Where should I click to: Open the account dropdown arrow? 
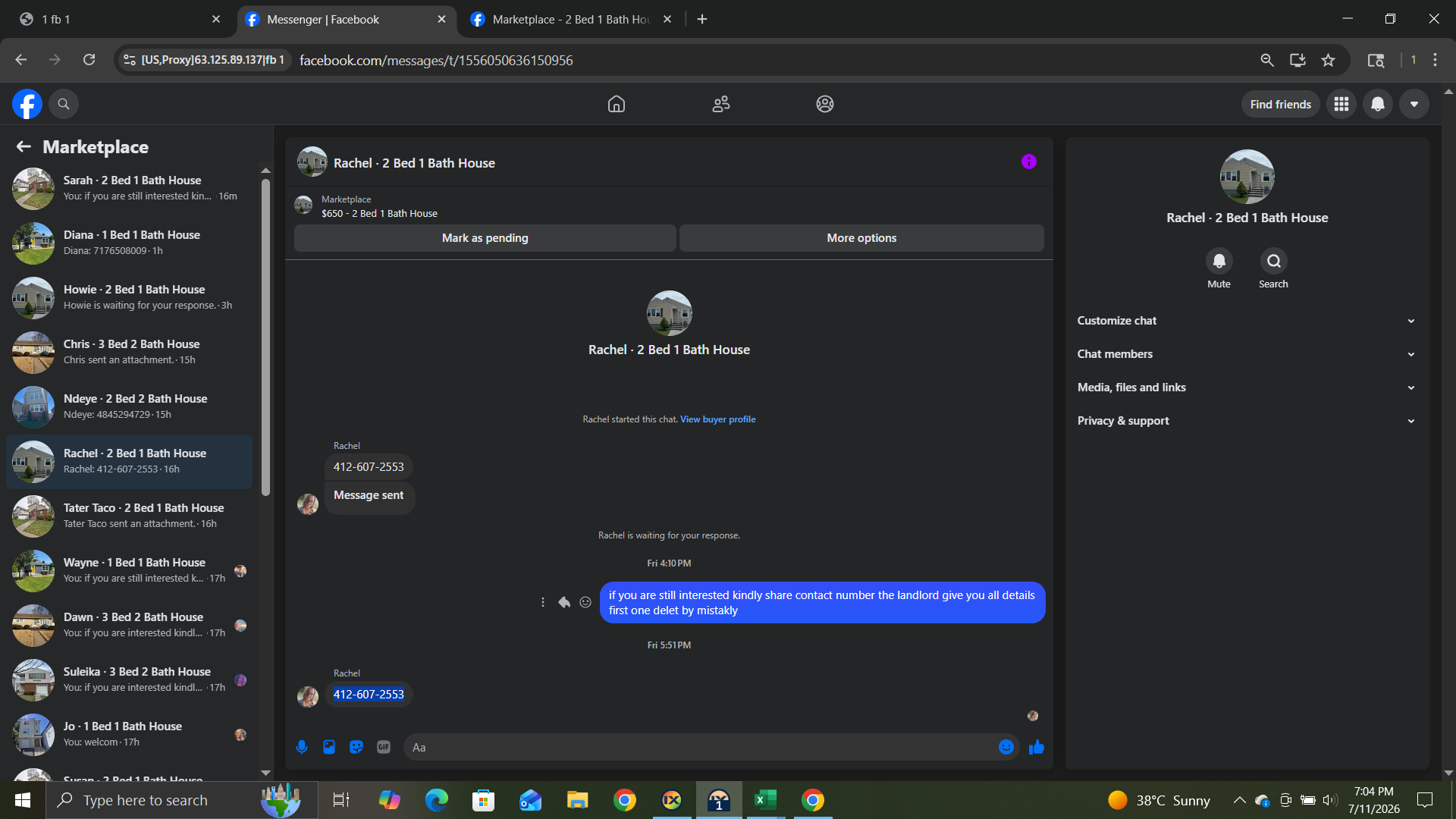(1414, 104)
